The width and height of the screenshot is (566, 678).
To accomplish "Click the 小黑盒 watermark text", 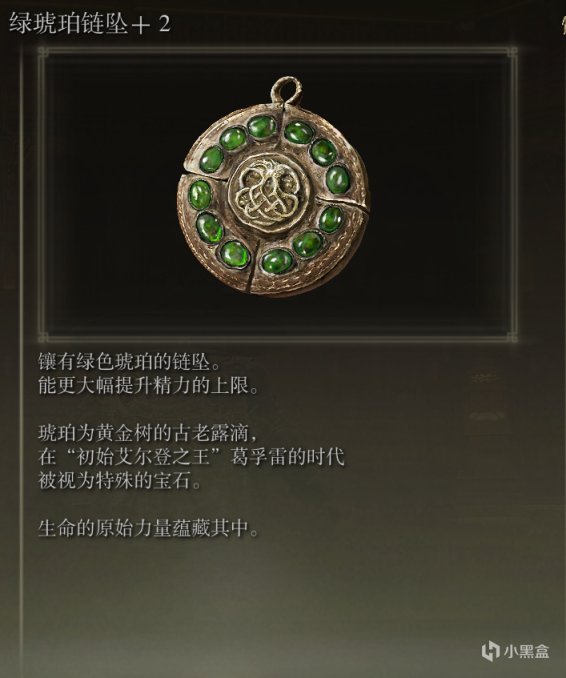I will click(527, 651).
